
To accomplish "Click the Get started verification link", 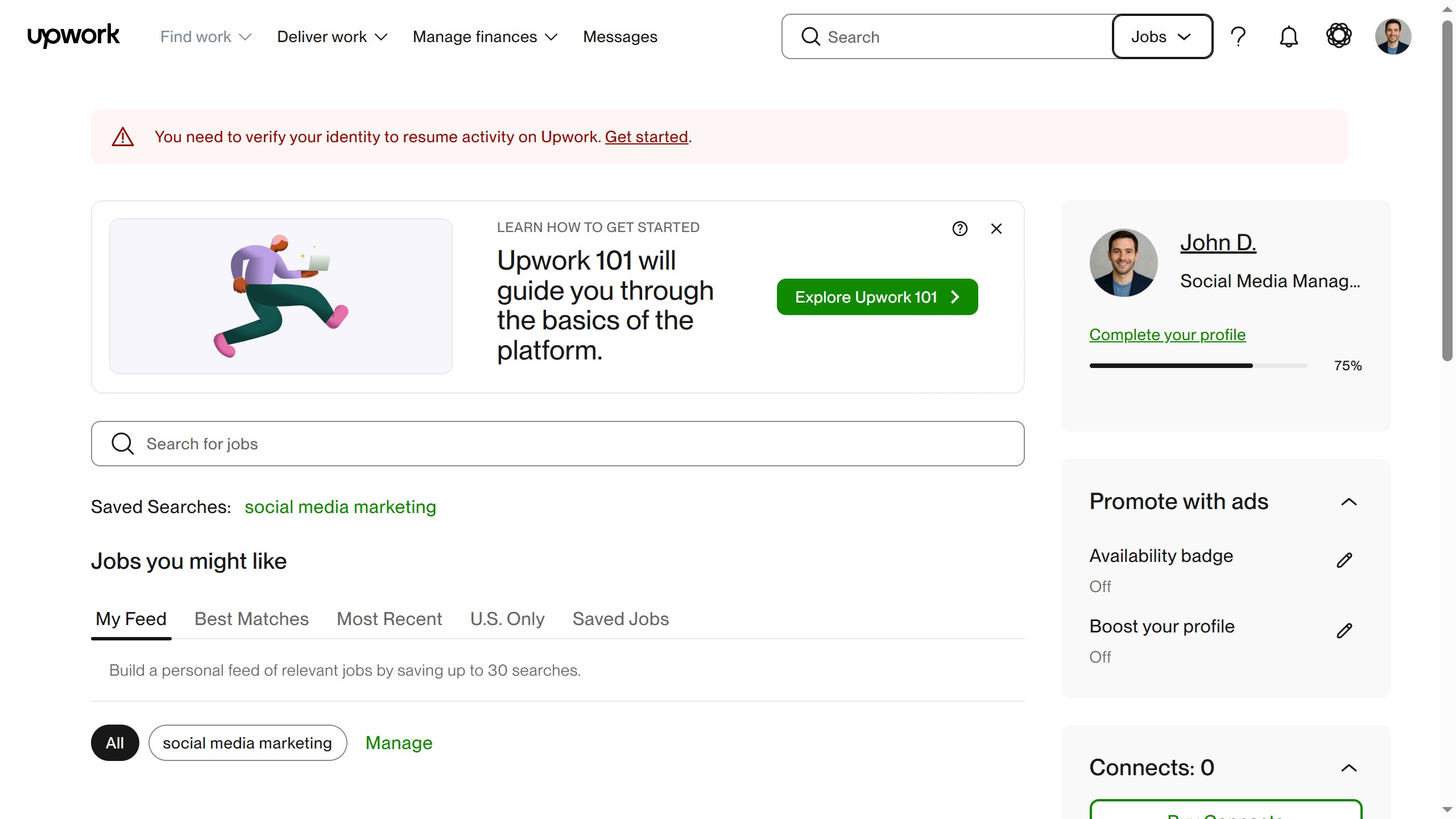I will pyautogui.click(x=646, y=136).
